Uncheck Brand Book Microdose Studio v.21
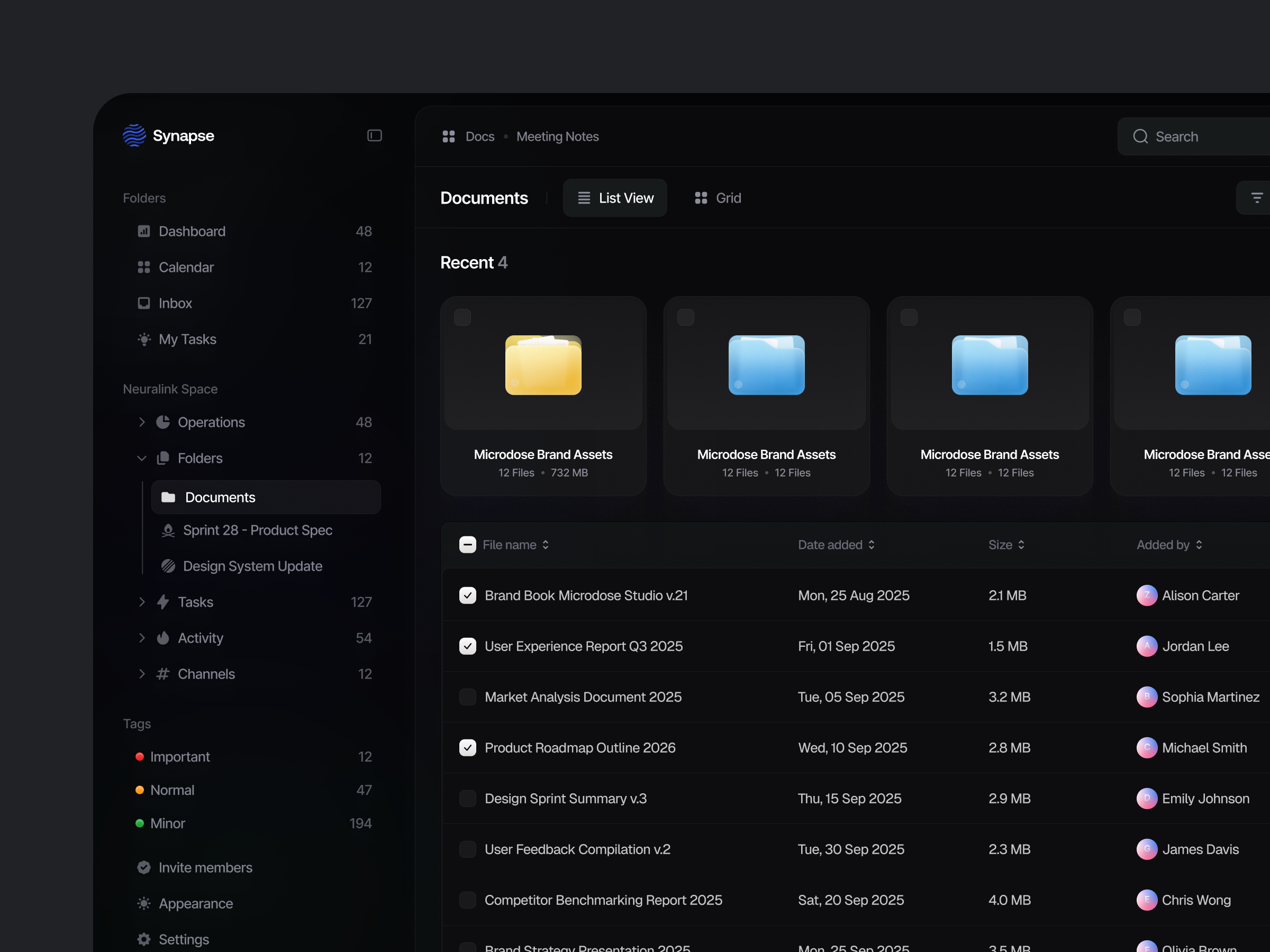1270x952 pixels. [467, 595]
